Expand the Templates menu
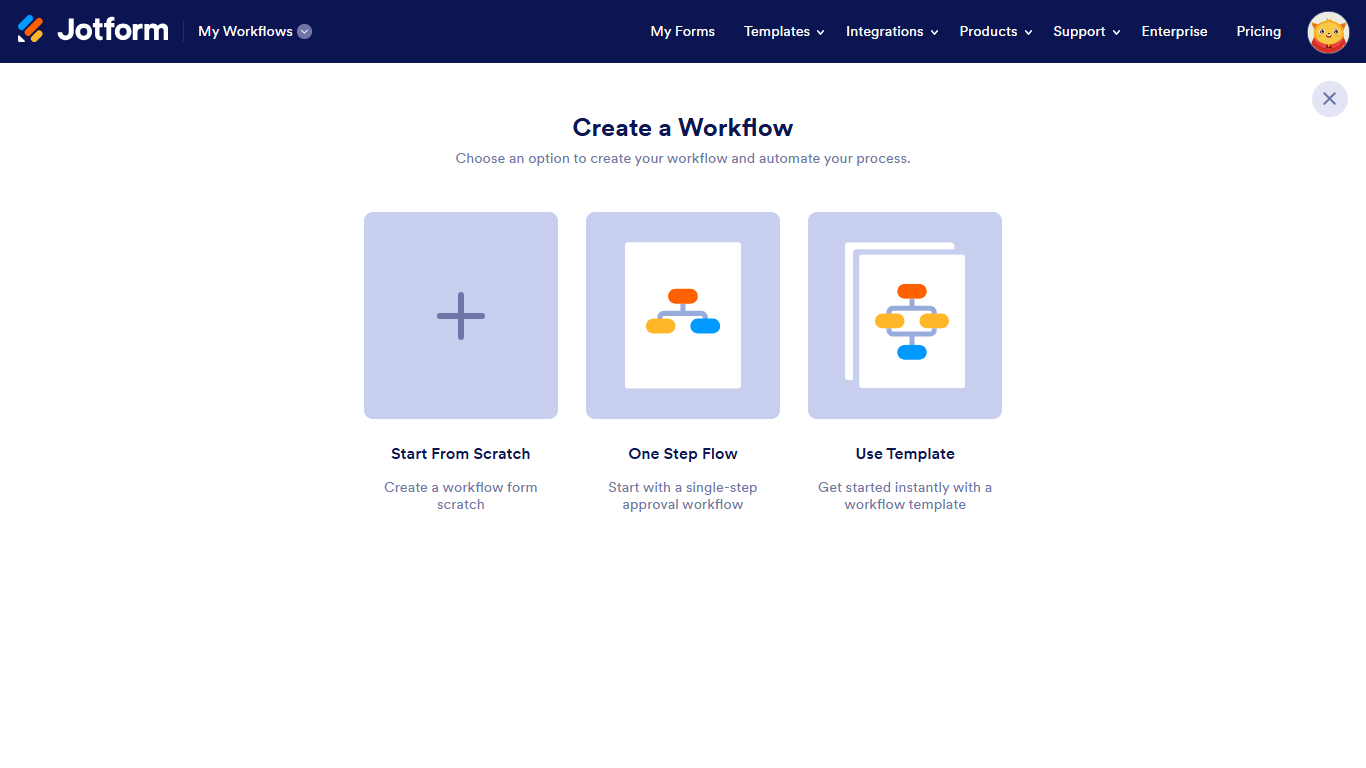The height and width of the screenshot is (768, 1366). tap(784, 31)
